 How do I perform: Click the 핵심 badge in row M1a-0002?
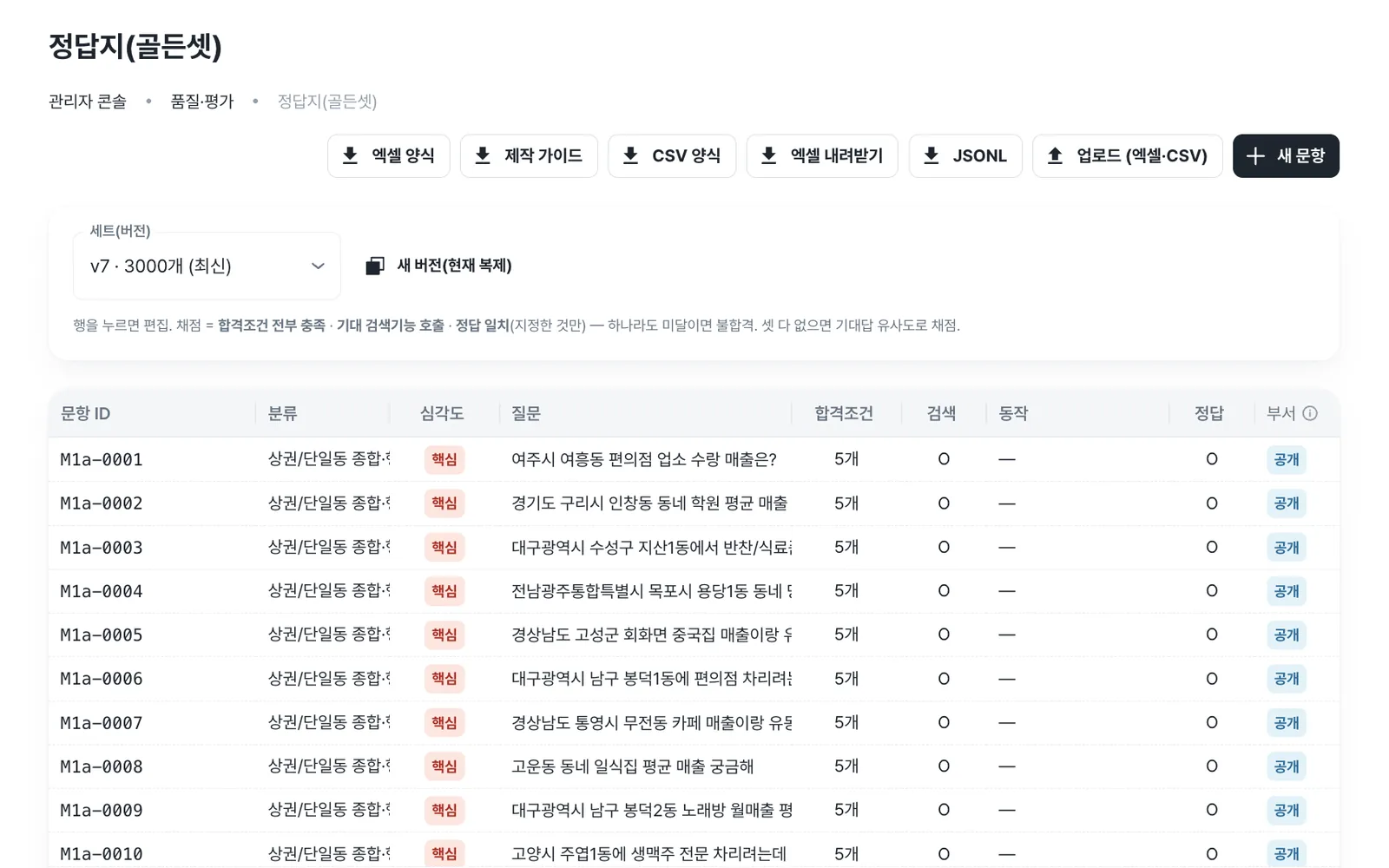coord(444,503)
